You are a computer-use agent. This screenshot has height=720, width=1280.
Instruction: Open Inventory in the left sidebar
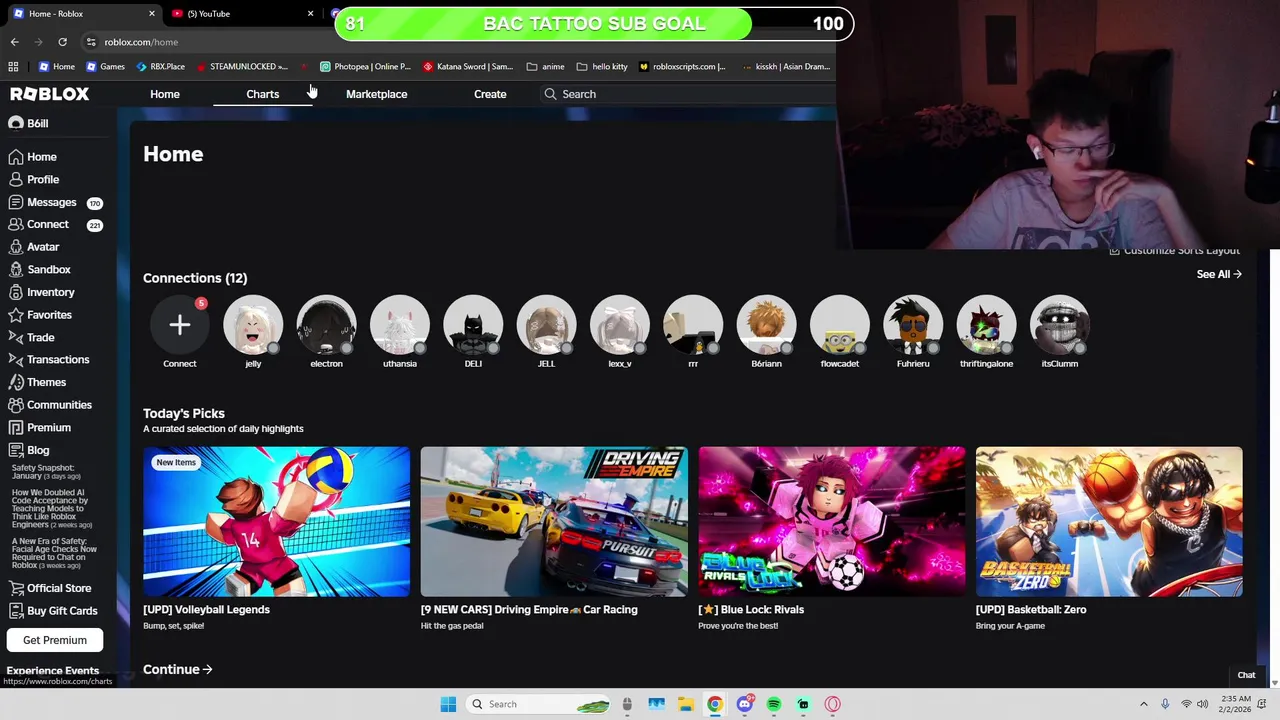[x=41, y=292]
